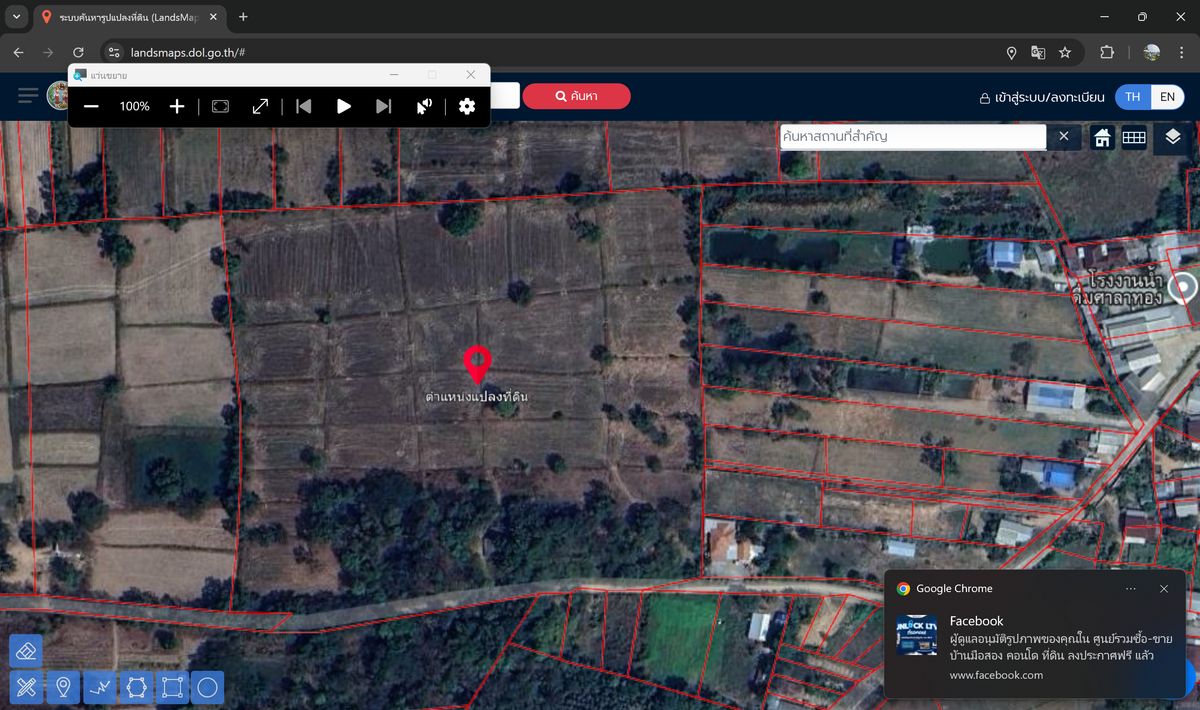The height and width of the screenshot is (710, 1200).
Task: Open the Facebook notification options menu
Action: pos(1131,589)
